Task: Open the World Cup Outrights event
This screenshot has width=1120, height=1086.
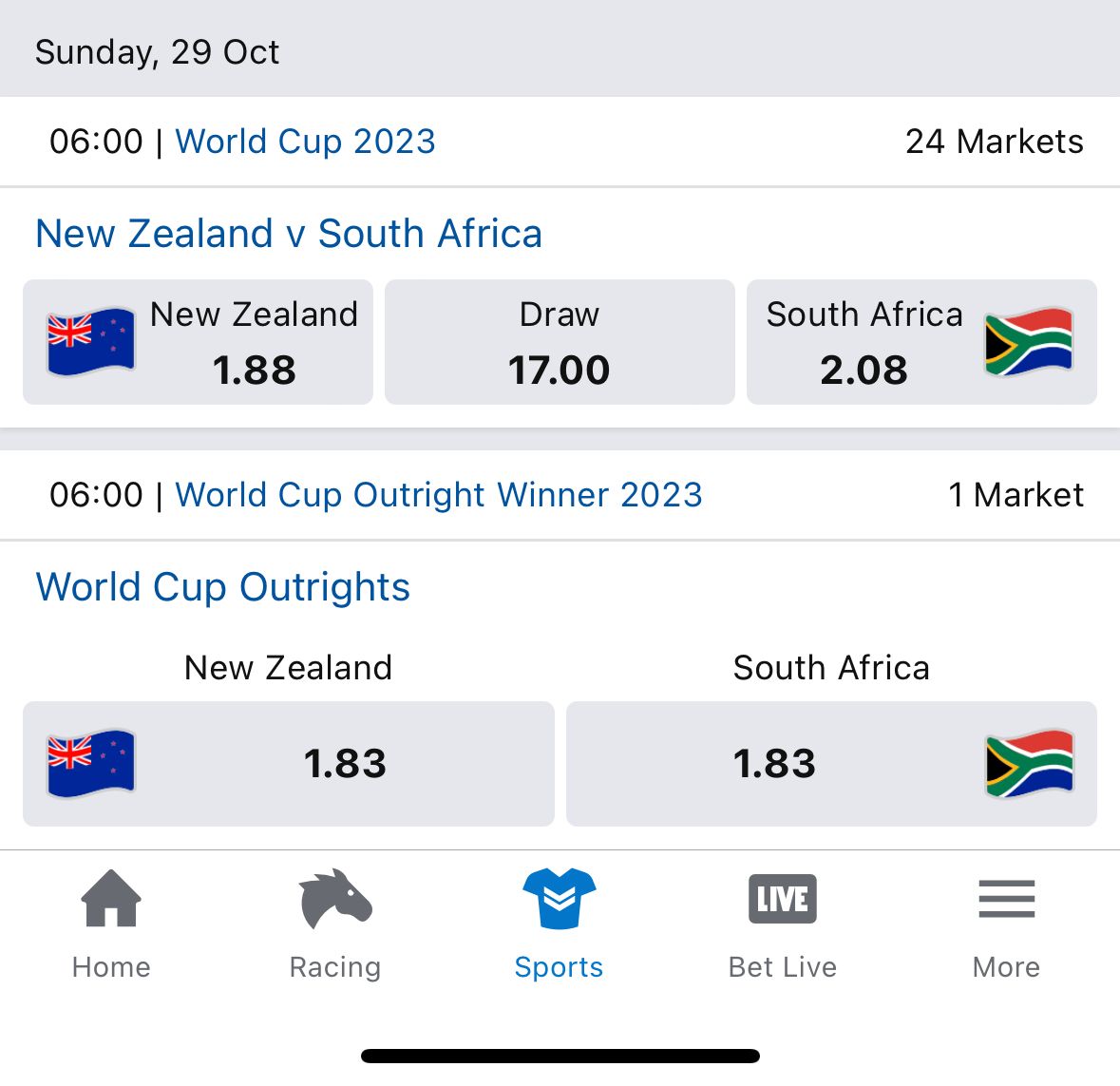Action: click(223, 587)
